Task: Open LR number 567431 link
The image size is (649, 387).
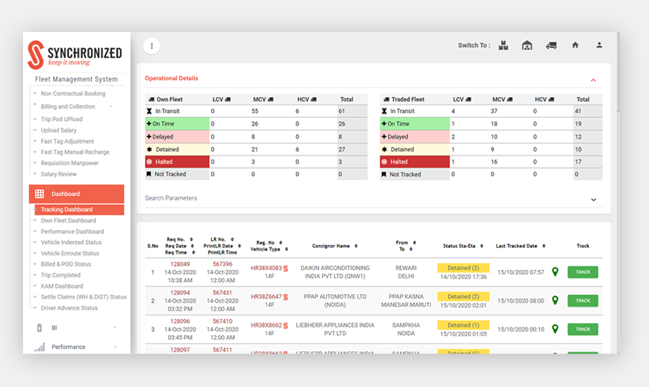Action: [222, 293]
